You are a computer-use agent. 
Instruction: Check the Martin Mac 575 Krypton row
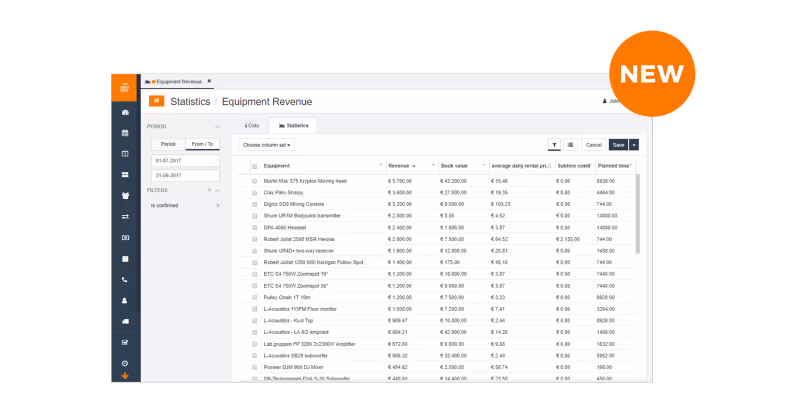[255, 181]
